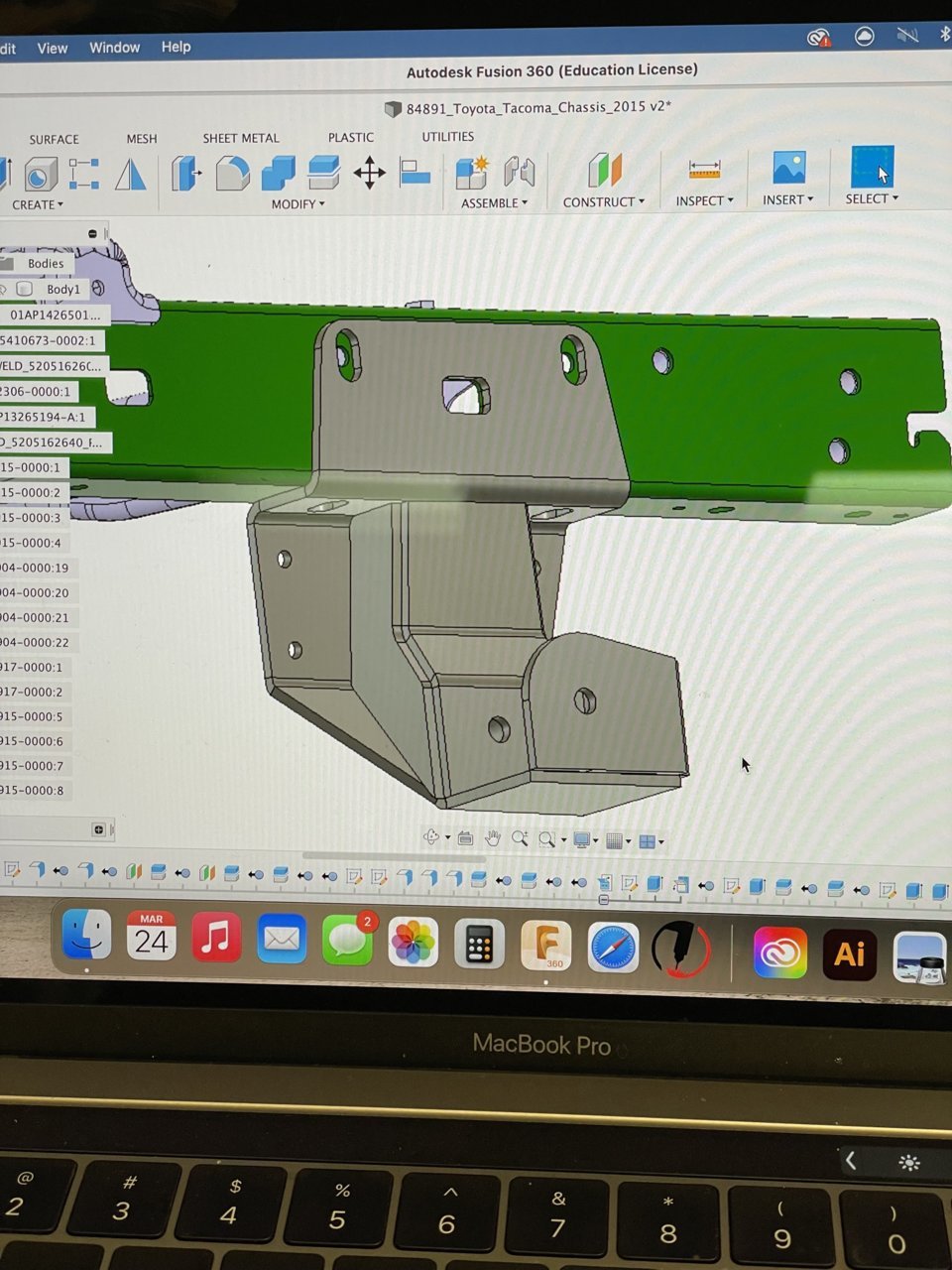This screenshot has height=1270, width=952.
Task: Click the Zoom Window/Fit icon
Action: [546, 840]
